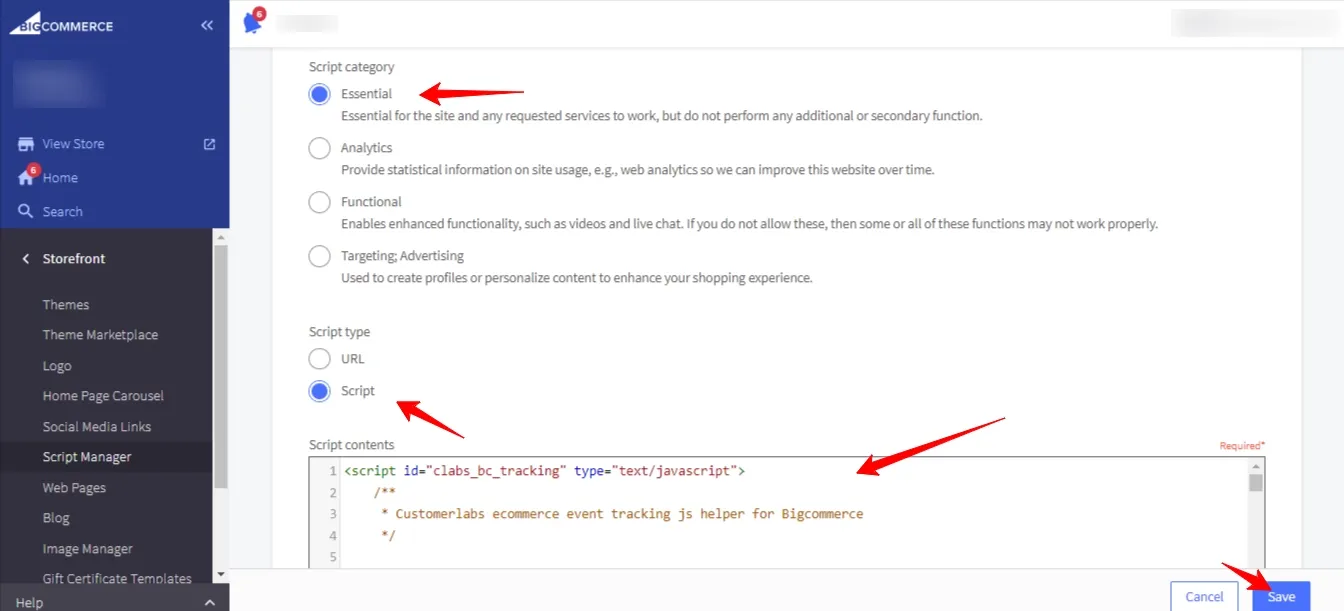Go to Home in sidebar
The height and width of the screenshot is (611, 1344).
click(x=60, y=178)
